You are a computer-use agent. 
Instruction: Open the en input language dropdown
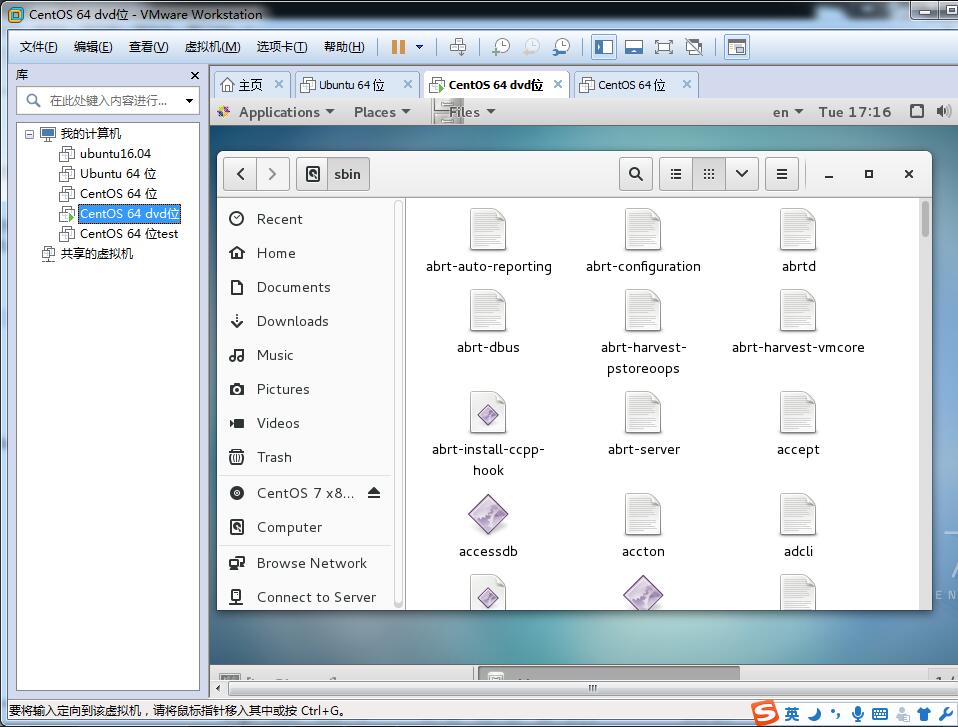[x=788, y=112]
